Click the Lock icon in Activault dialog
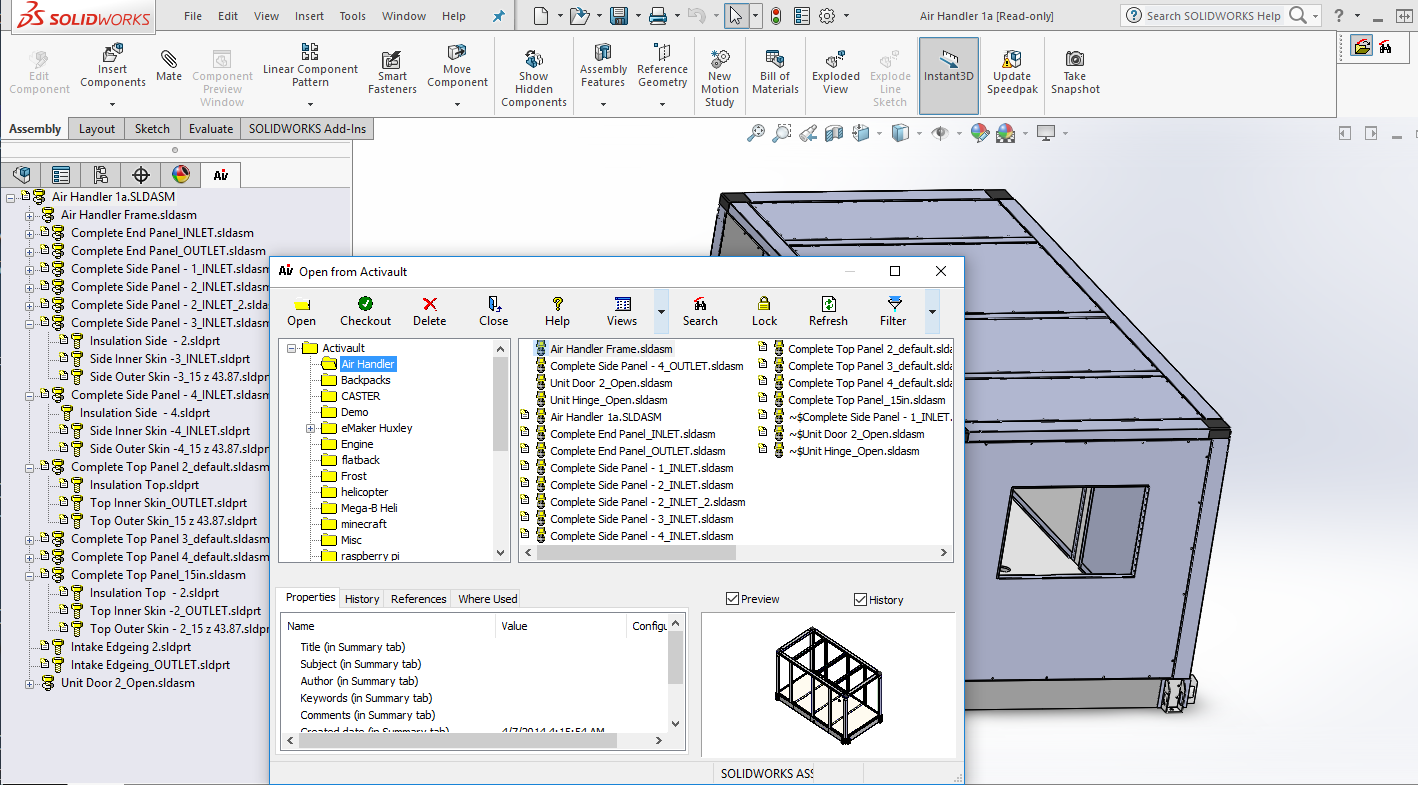The height and width of the screenshot is (785, 1418). [764, 311]
